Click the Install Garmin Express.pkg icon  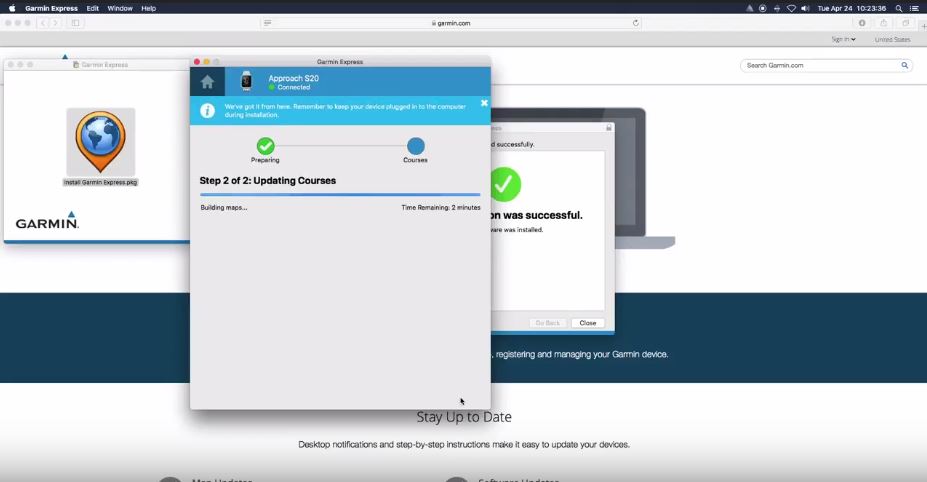click(101, 142)
